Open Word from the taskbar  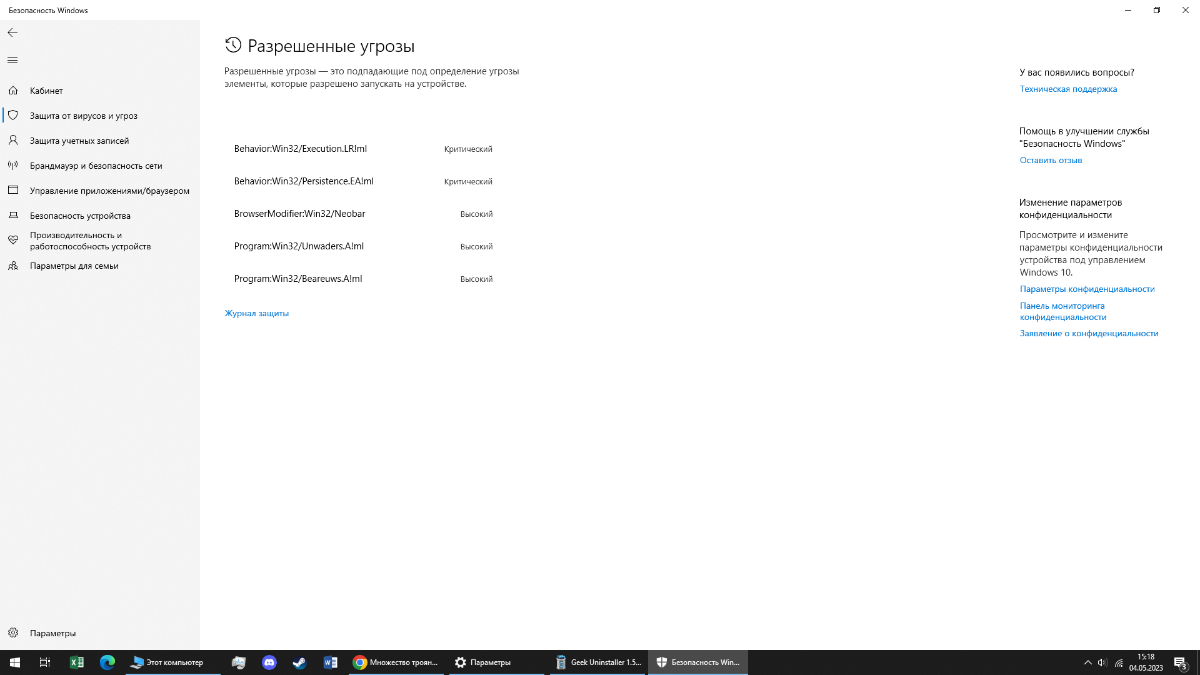tap(330, 662)
